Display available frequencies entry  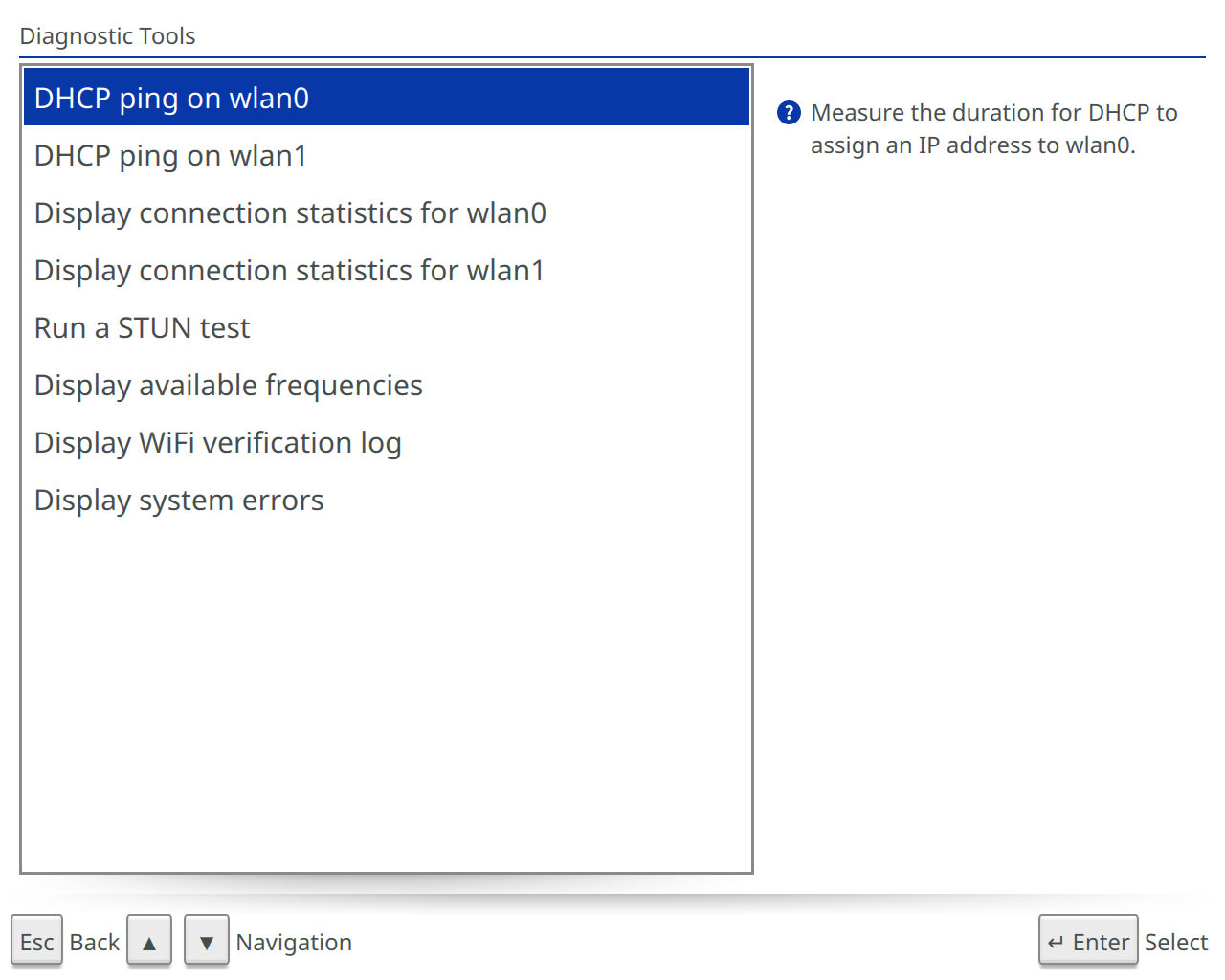tap(386, 385)
